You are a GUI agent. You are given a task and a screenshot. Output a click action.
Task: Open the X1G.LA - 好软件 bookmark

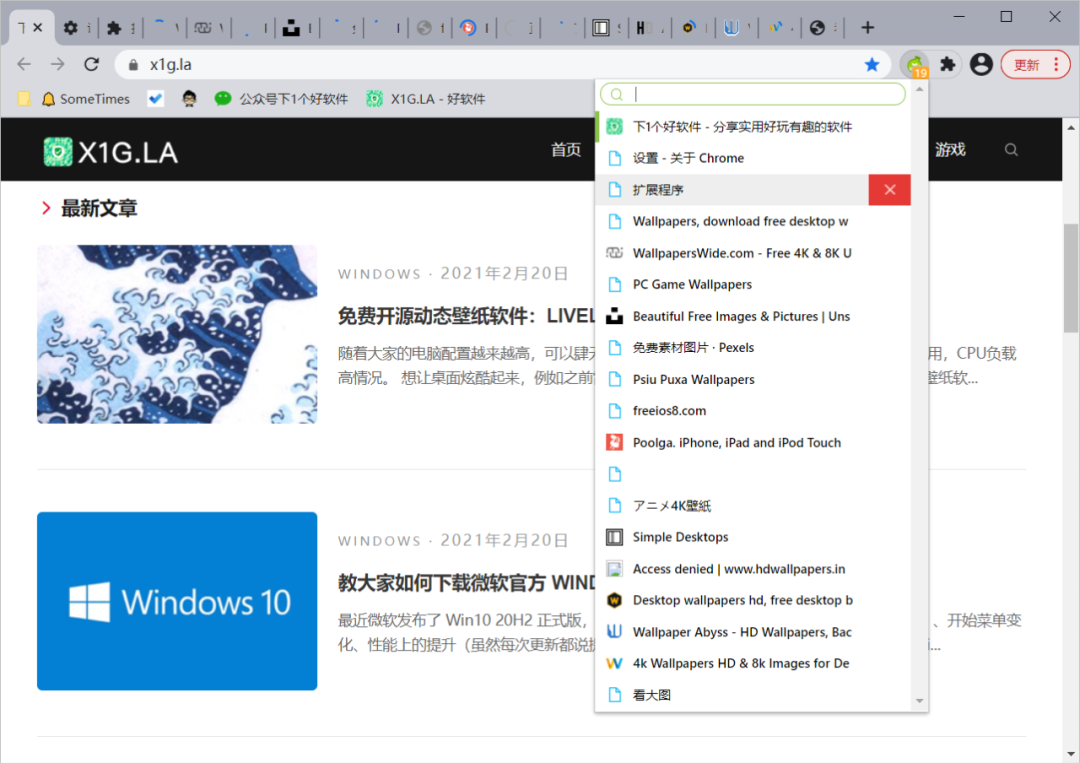(x=426, y=99)
